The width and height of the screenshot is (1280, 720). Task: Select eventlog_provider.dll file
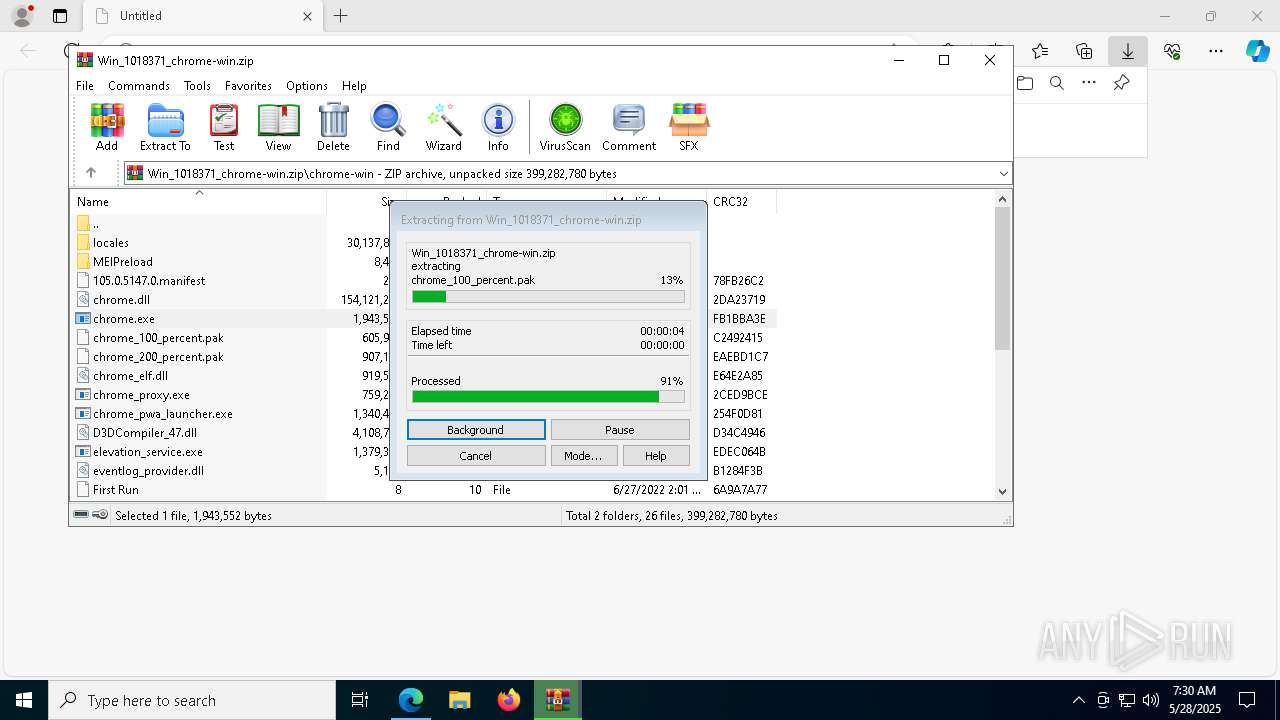148,471
